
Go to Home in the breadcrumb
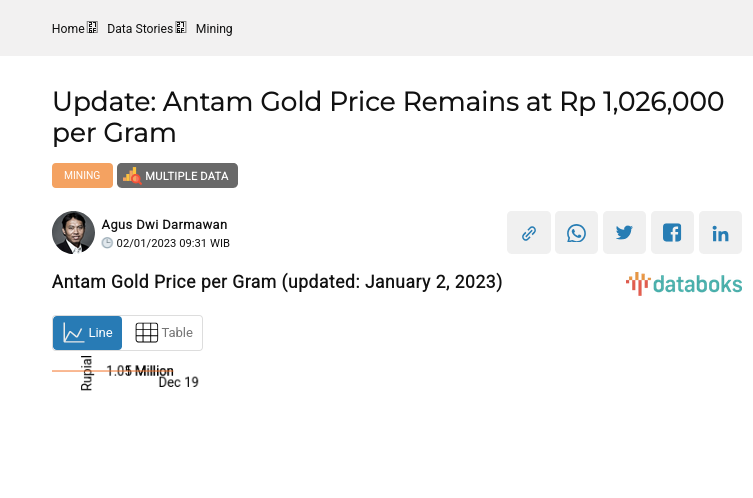pyautogui.click(x=68, y=29)
